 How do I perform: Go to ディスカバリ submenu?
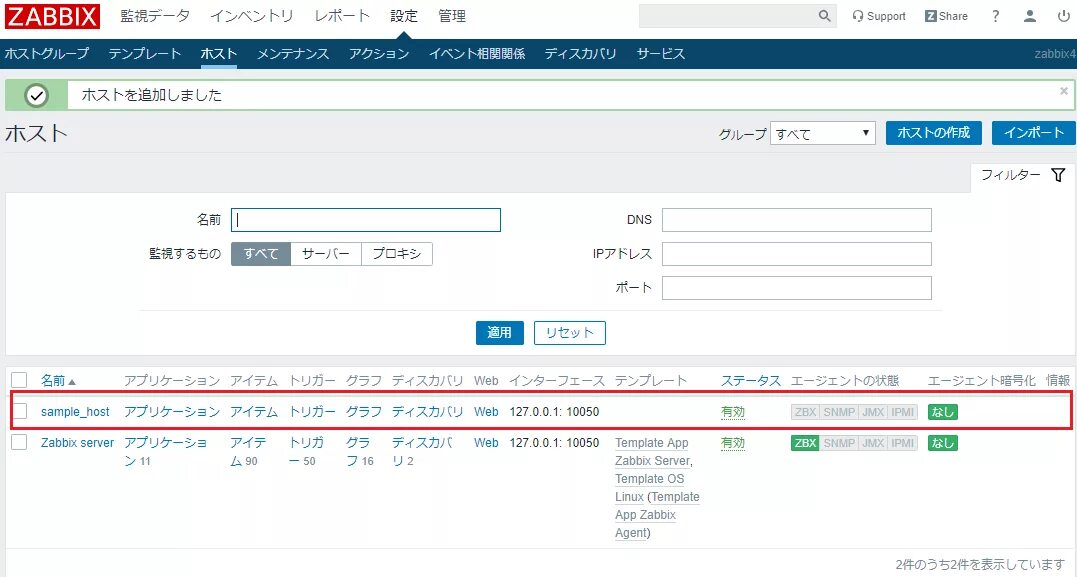580,54
